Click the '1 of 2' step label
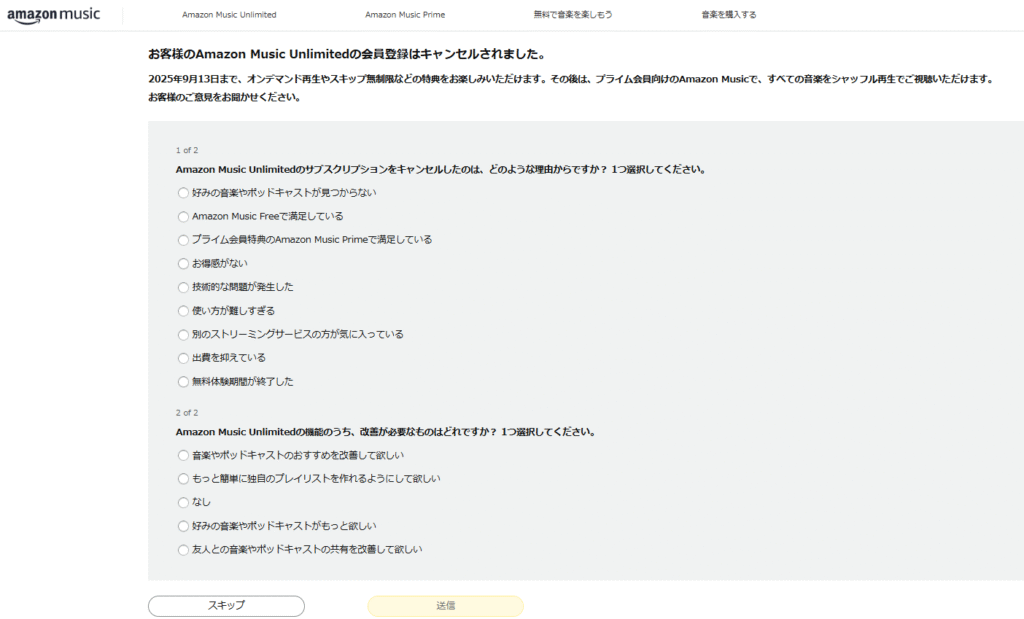1024x619 pixels. point(187,150)
